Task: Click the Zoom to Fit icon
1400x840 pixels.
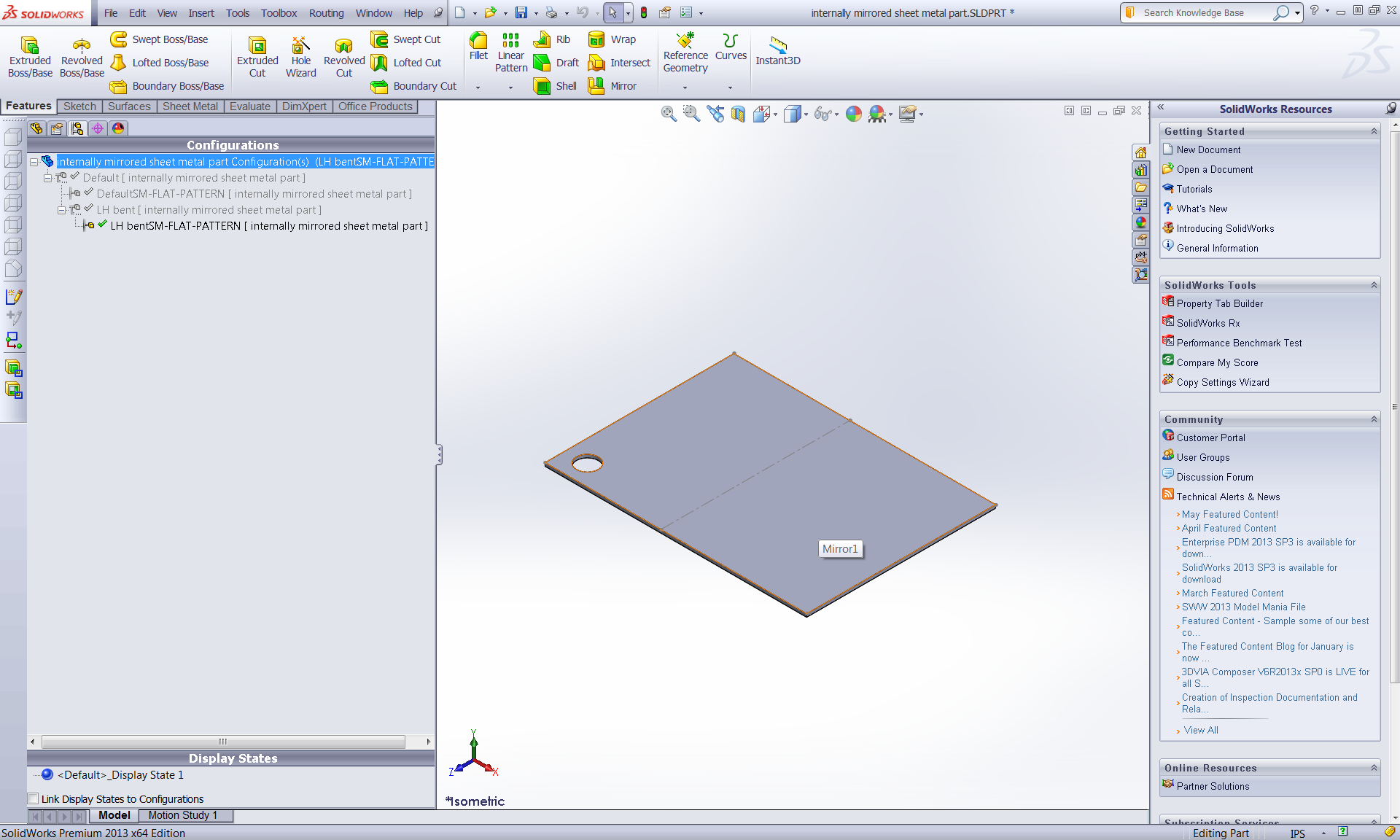Action: coord(669,114)
